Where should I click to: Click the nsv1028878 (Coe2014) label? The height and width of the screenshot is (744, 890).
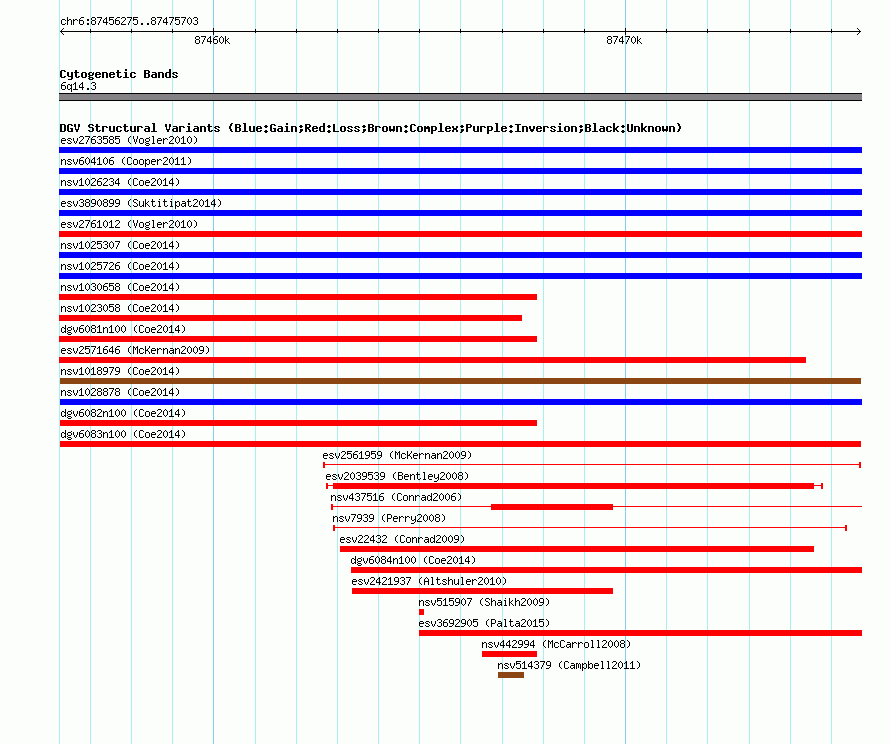(120, 392)
